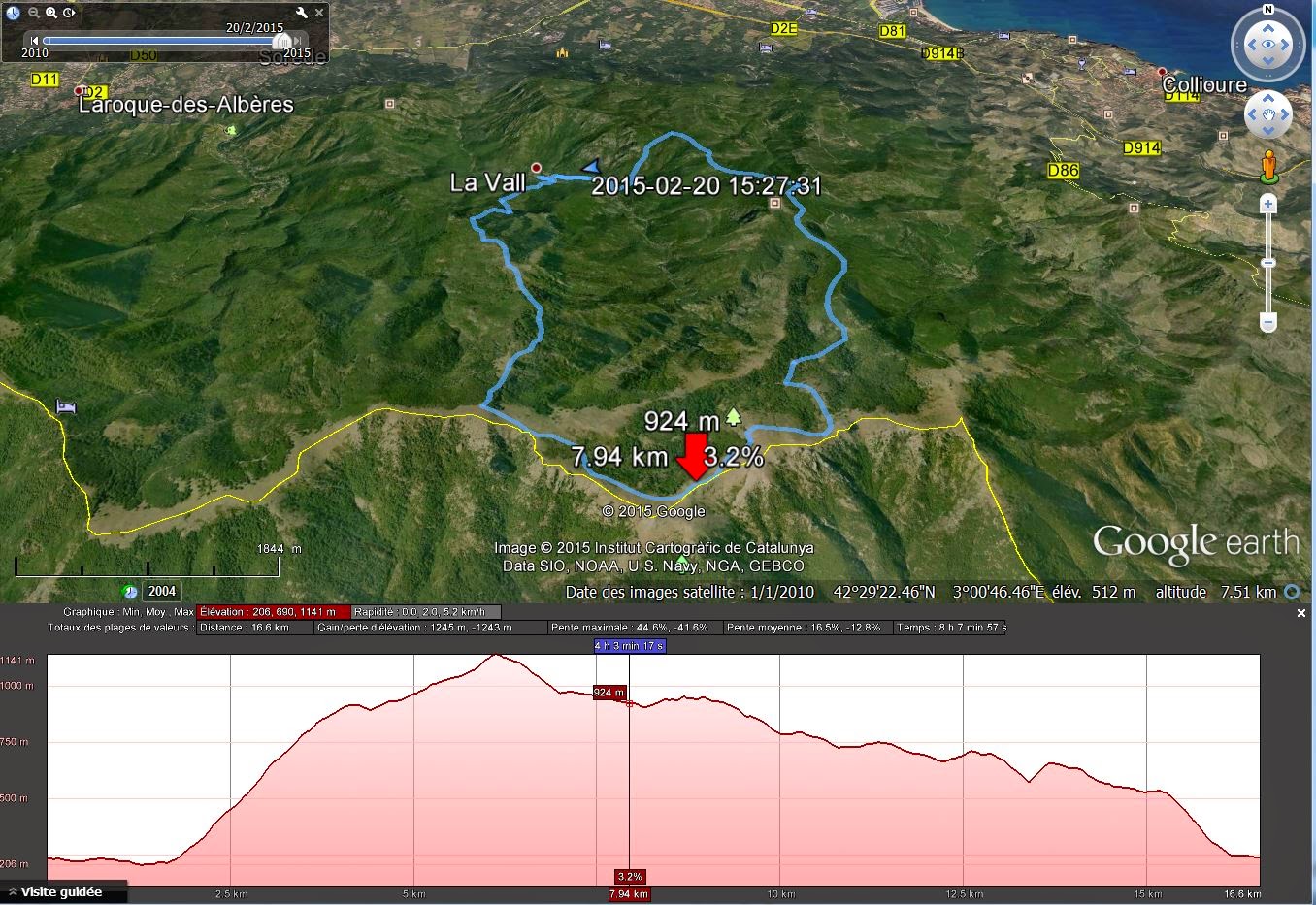Click the streaming status icon in status bar

coord(1292,592)
